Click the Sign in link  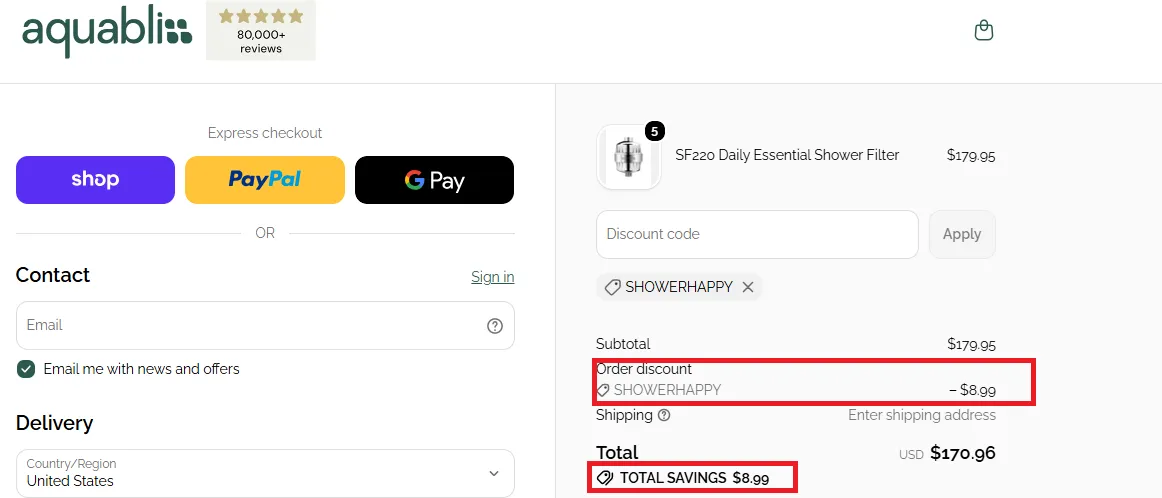[493, 276]
